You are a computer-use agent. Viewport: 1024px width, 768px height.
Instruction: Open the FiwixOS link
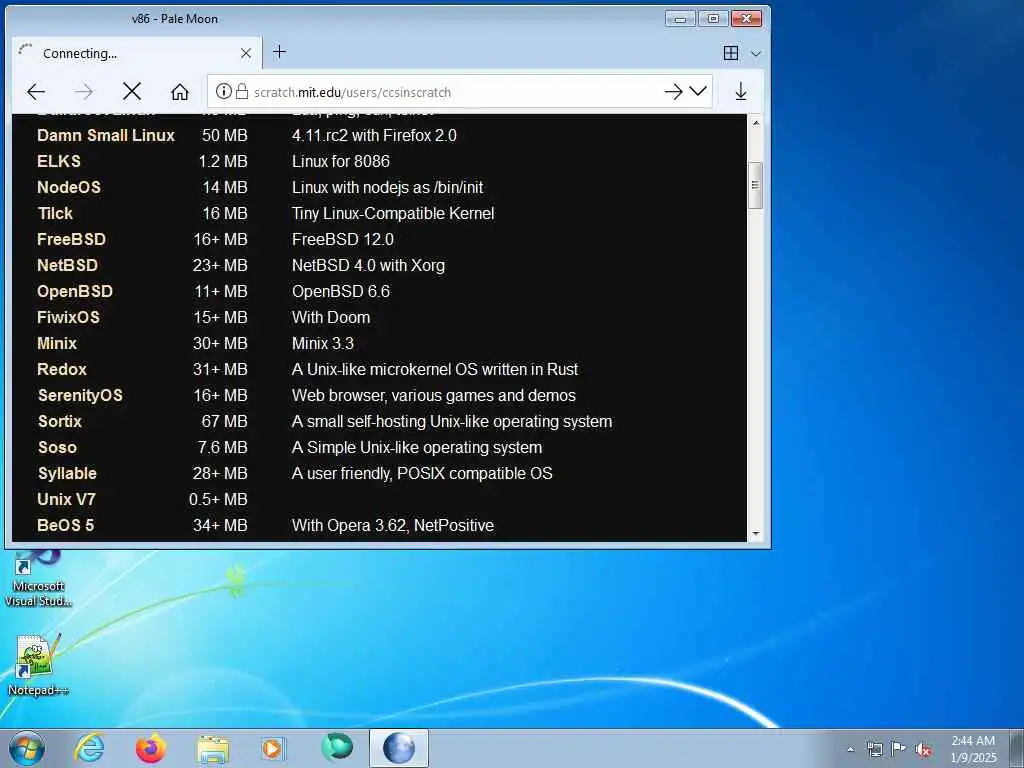pyautogui.click(x=68, y=317)
